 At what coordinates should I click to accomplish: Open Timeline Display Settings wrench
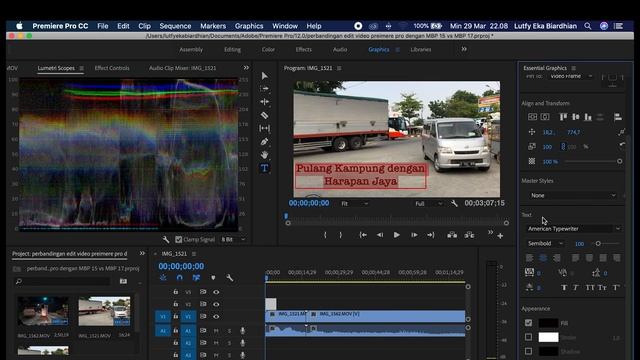coord(229,278)
